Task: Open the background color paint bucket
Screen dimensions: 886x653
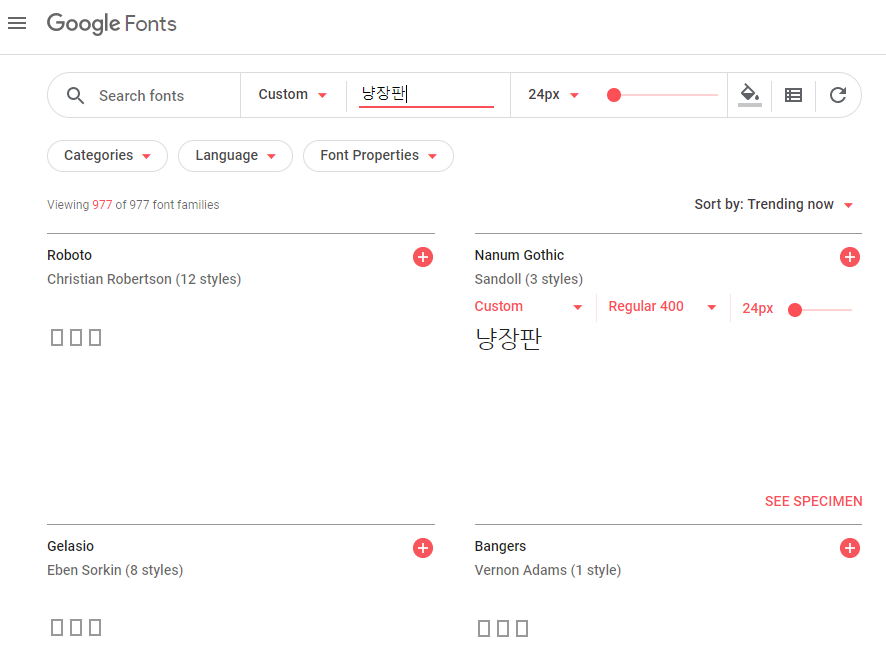Action: click(750, 95)
